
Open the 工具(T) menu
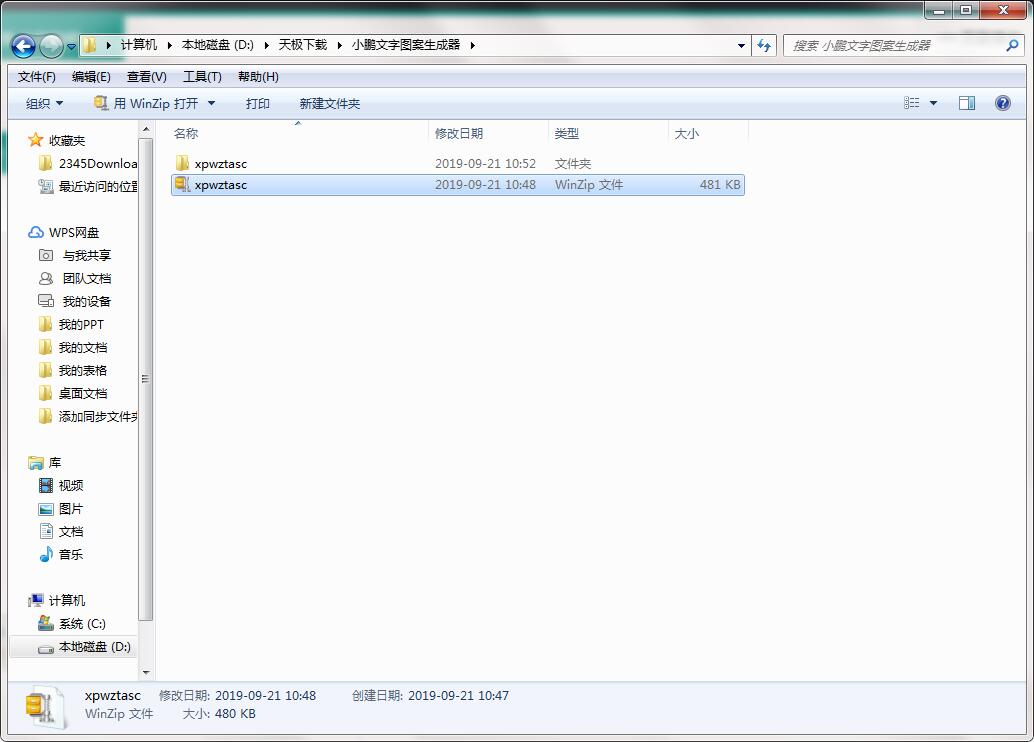(x=201, y=76)
